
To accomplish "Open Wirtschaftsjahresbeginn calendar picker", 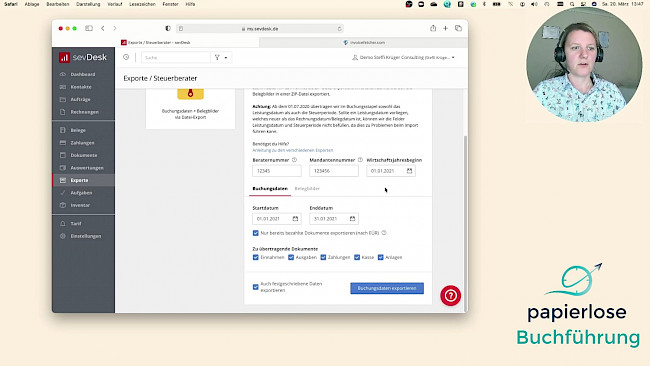I will coord(409,171).
